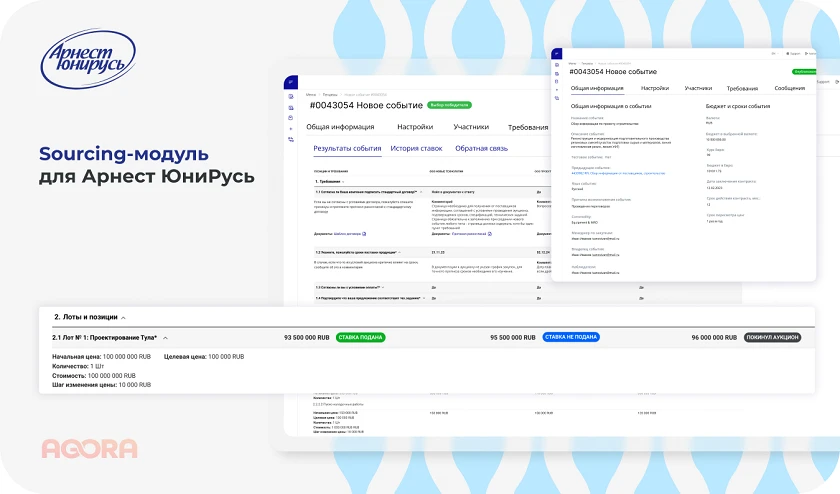
Task: Toggle chevron on requirement 1.4 row
Action: click(x=424, y=298)
